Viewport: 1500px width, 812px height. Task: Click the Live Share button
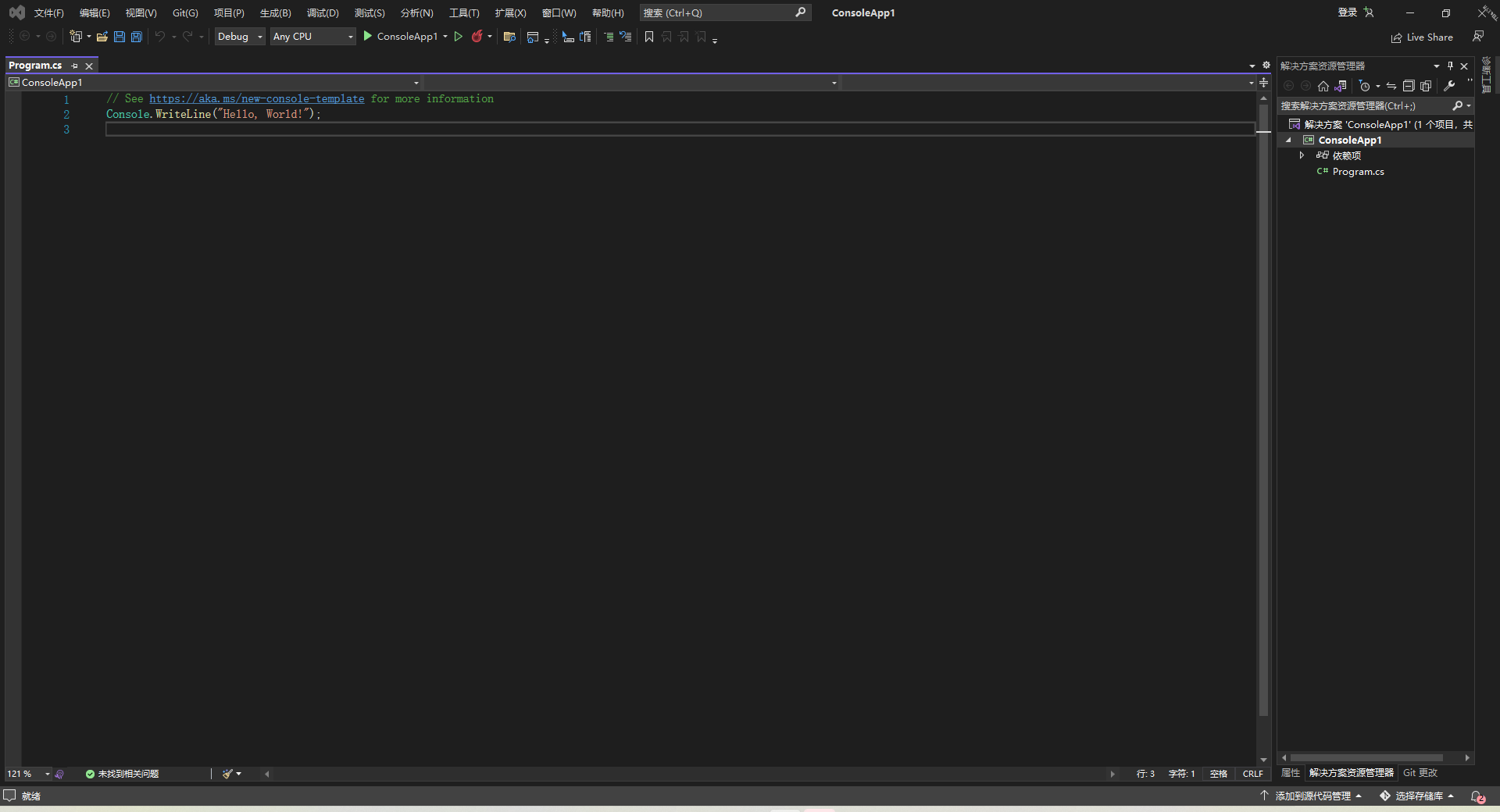pyautogui.click(x=1422, y=37)
